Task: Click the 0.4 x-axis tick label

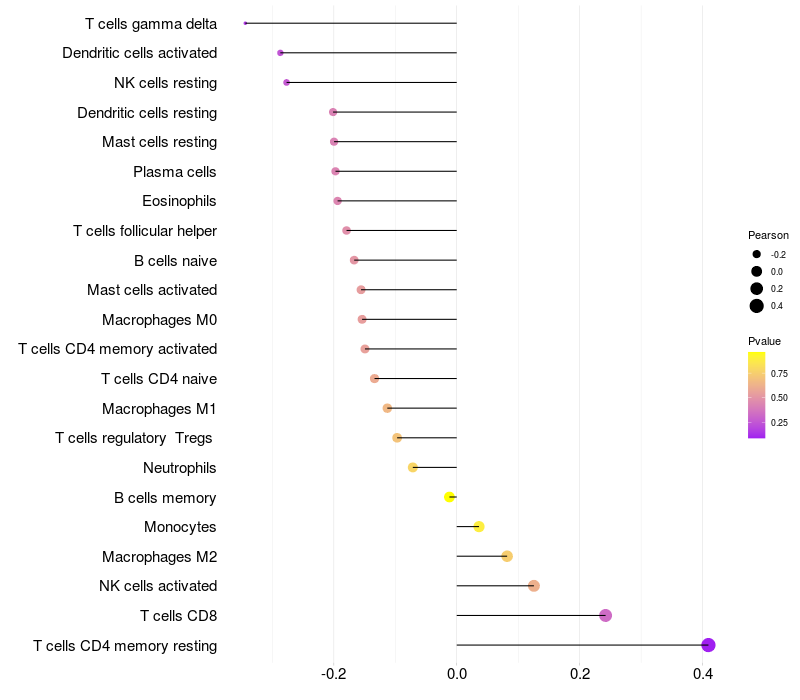Action: (703, 675)
